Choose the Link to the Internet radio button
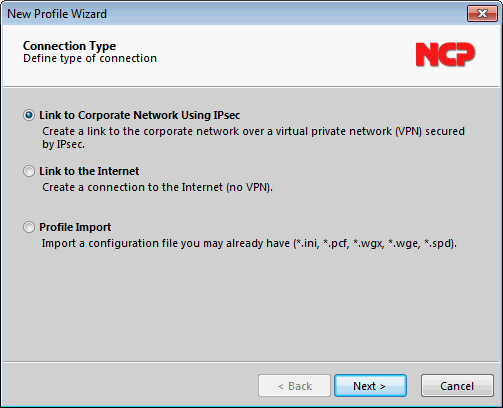503x408 pixels. [x=29, y=171]
